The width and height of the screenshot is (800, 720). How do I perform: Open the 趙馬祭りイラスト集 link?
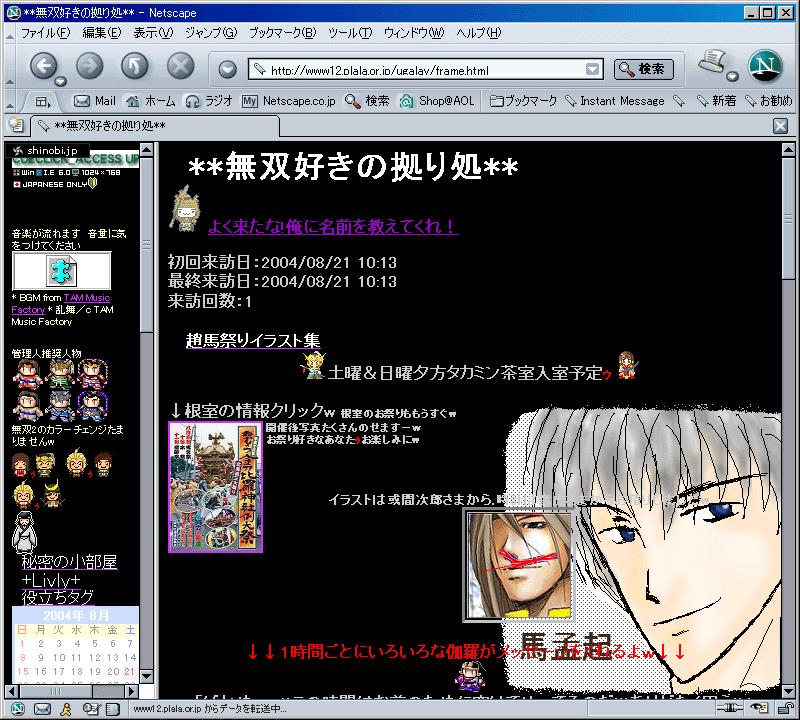click(x=253, y=340)
